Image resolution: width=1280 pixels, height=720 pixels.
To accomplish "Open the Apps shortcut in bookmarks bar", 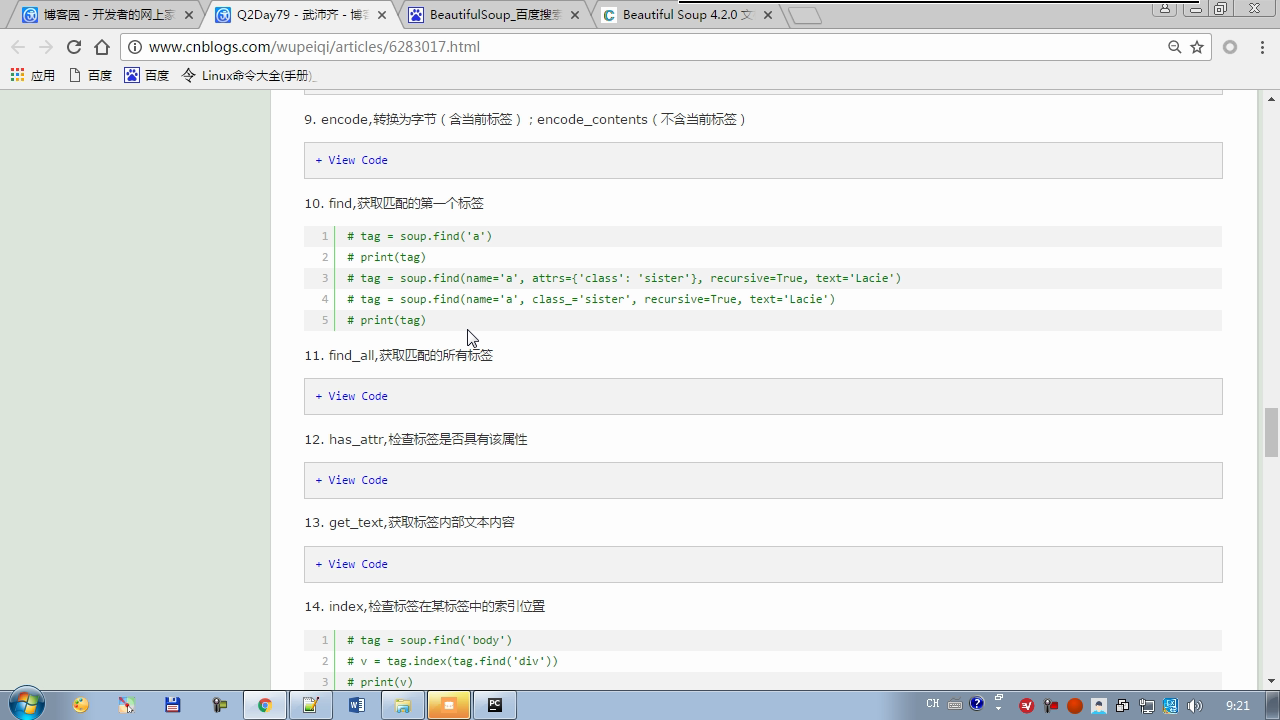I will [x=33, y=75].
